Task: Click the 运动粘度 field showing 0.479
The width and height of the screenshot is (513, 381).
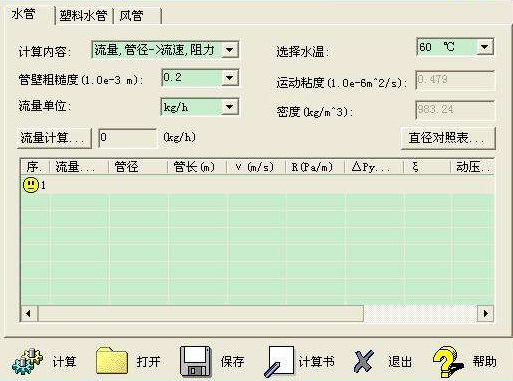Action: [455, 80]
